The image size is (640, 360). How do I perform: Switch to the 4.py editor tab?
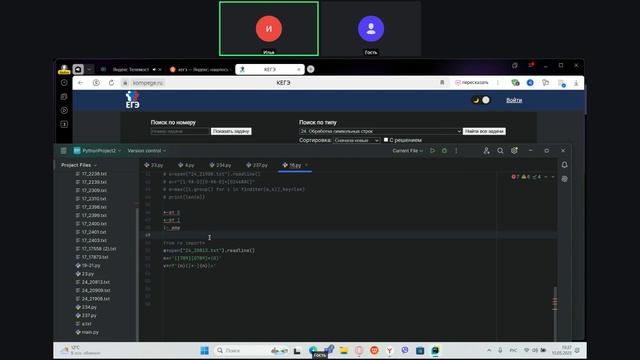point(186,165)
